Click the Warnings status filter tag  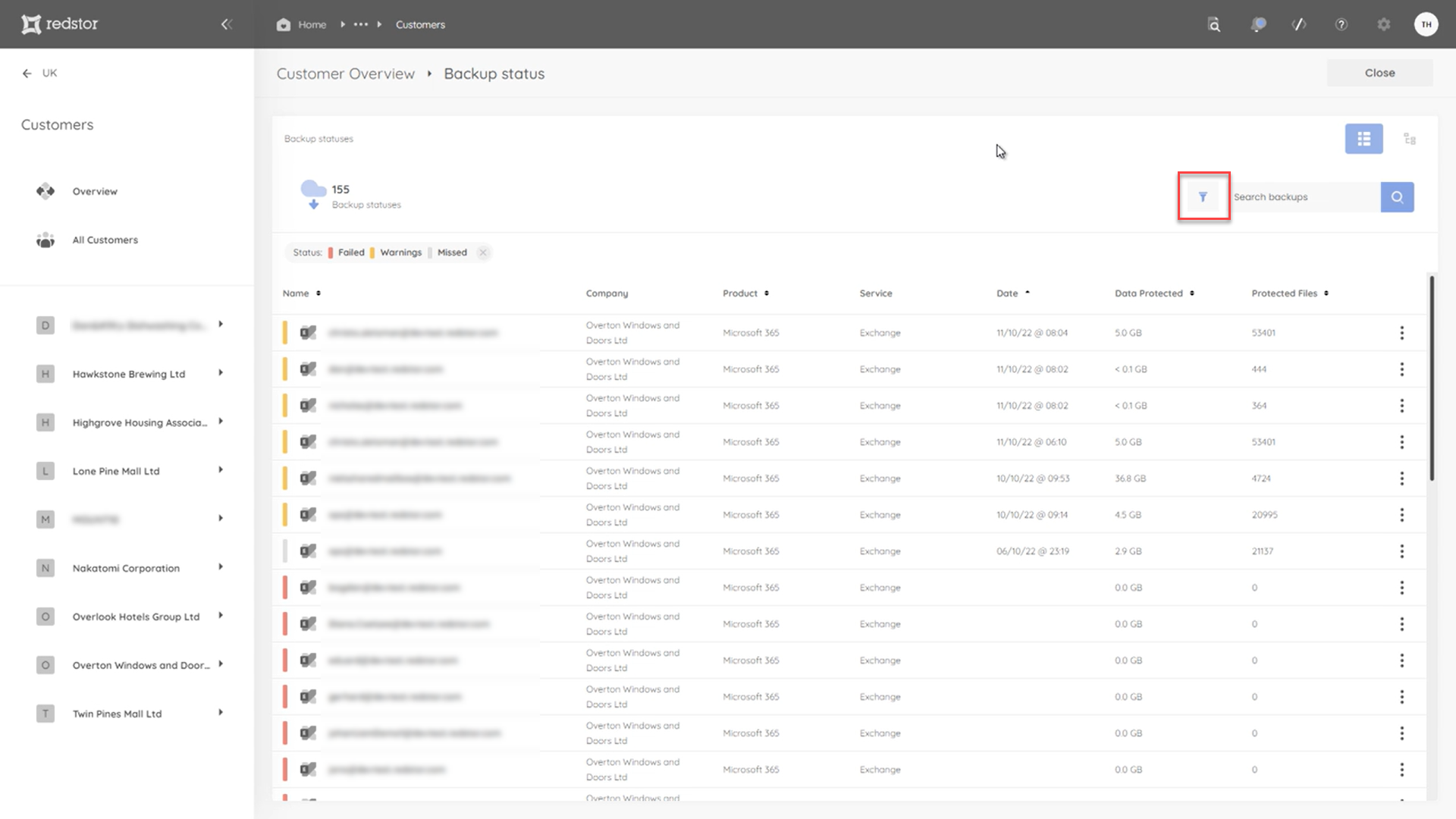[x=397, y=253]
